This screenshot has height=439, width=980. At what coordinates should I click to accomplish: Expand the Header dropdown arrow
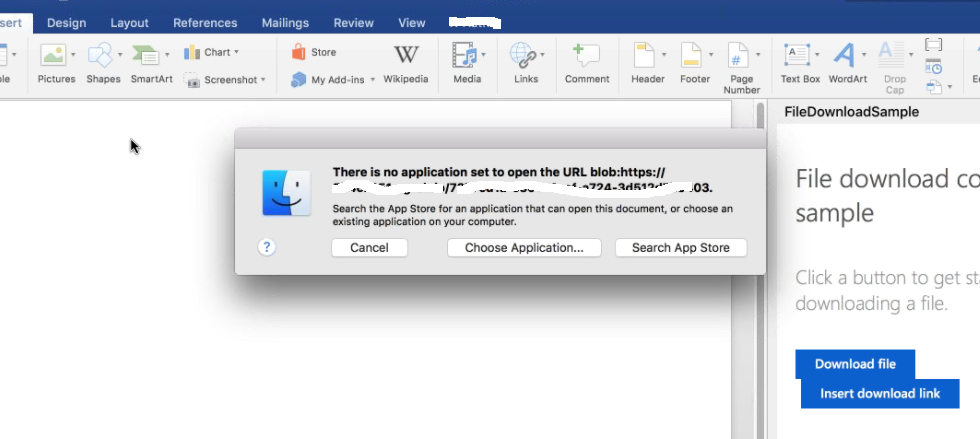[x=663, y=55]
